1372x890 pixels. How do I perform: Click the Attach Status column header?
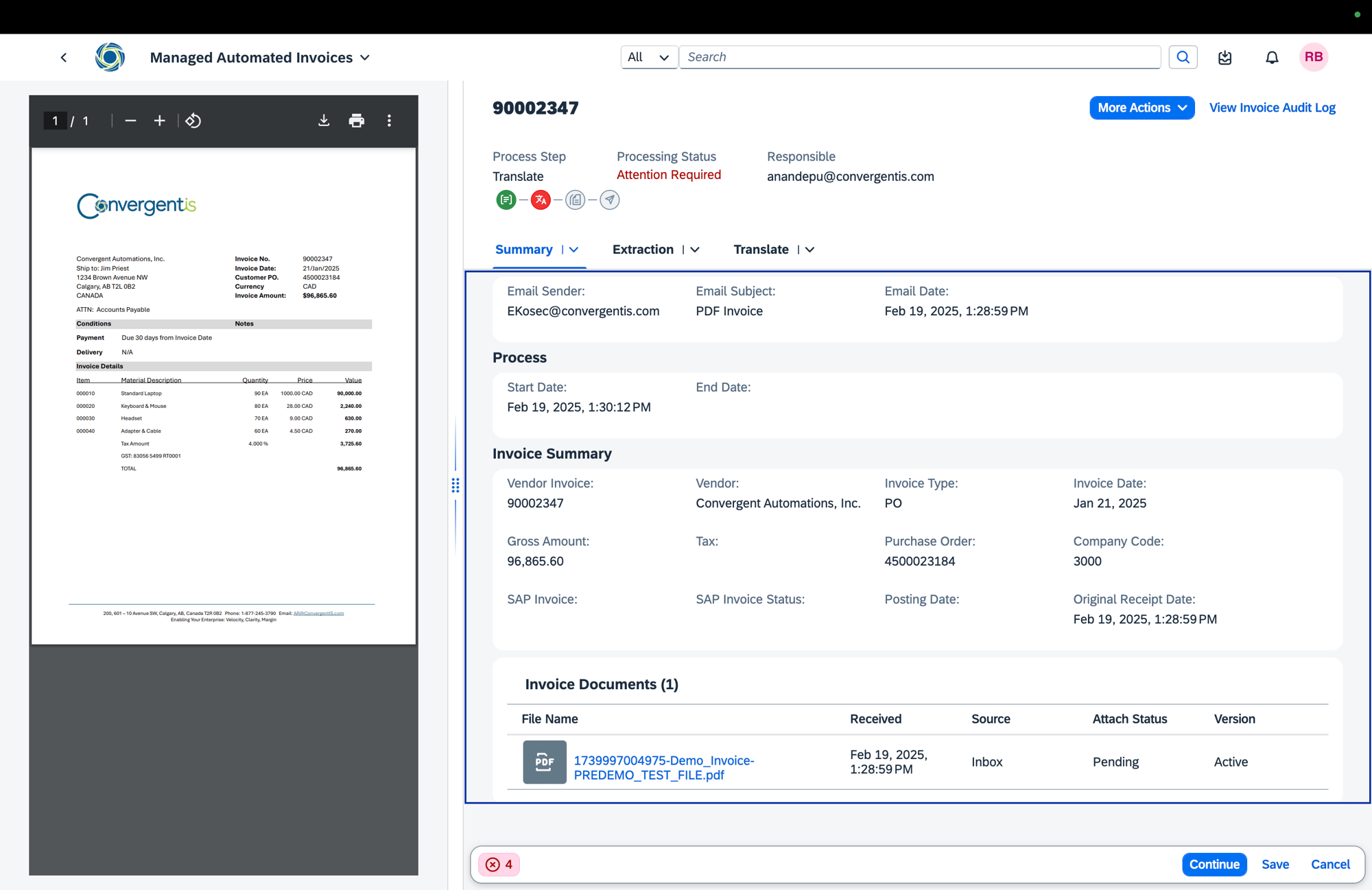coord(1130,719)
